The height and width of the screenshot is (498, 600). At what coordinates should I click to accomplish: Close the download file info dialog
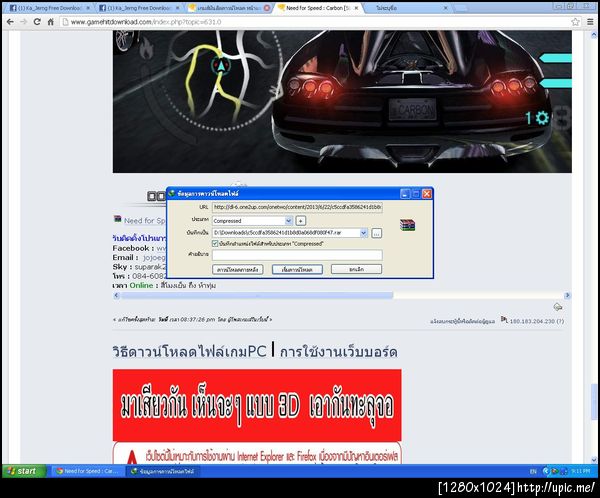pyautogui.click(x=427, y=194)
